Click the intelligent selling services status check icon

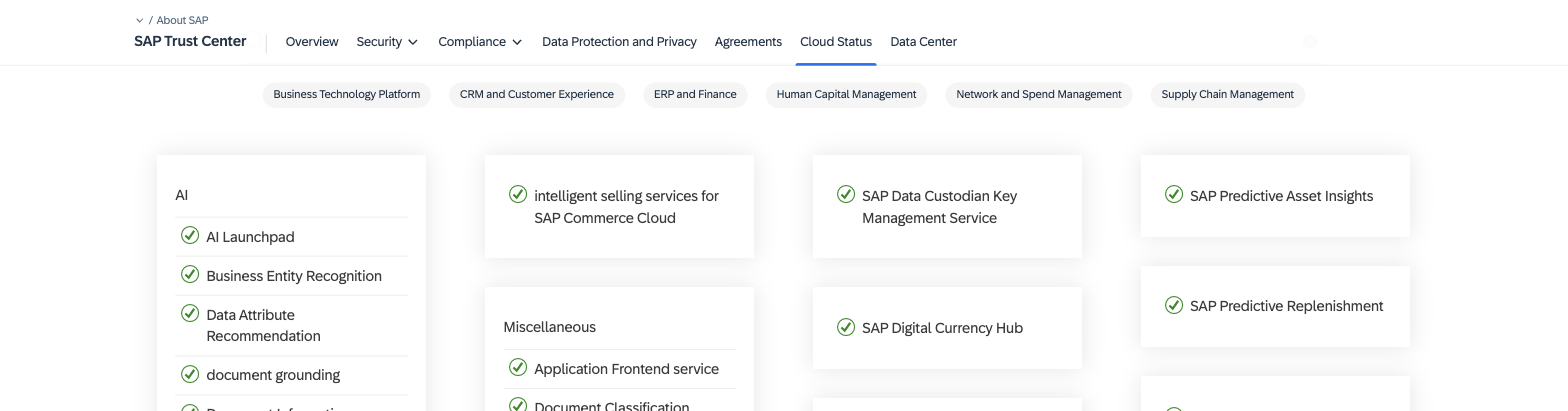click(518, 194)
